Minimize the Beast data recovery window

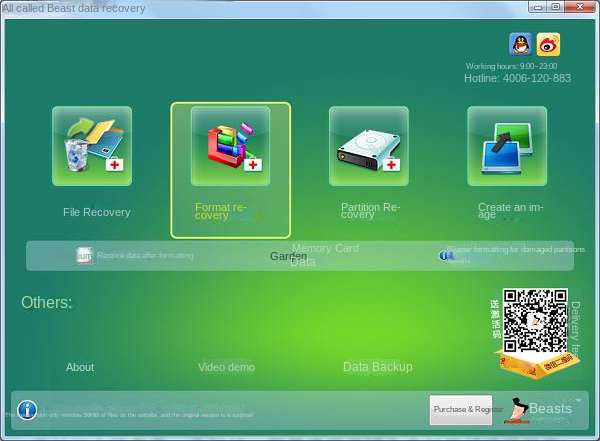tap(538, 7)
